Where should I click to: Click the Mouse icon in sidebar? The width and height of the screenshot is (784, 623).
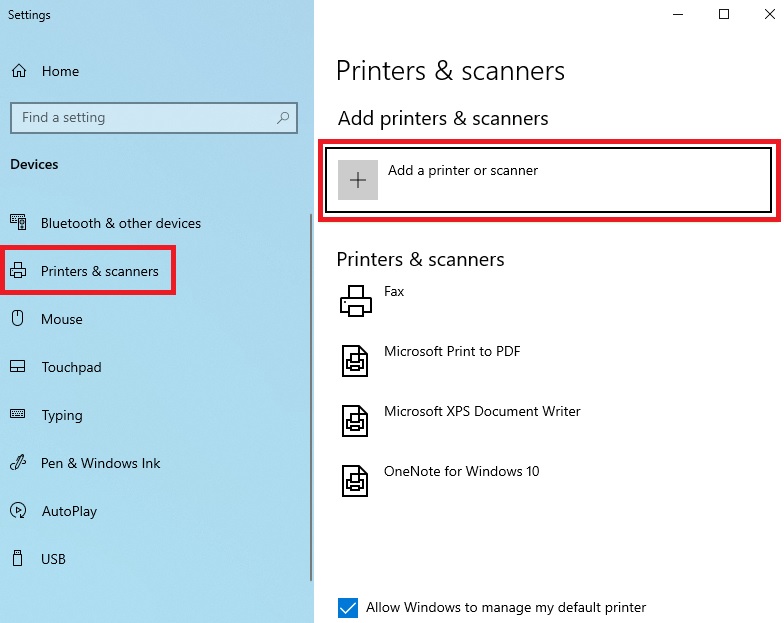[18, 319]
